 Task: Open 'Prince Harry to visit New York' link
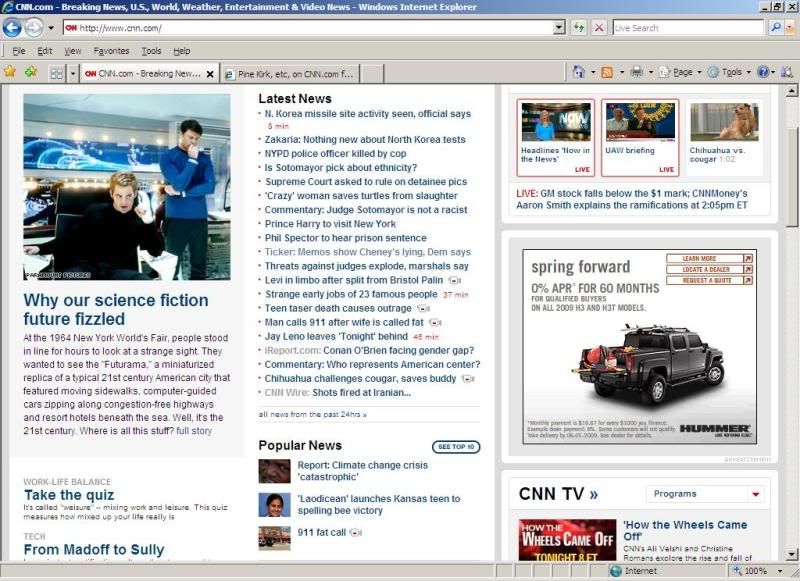coord(330,224)
